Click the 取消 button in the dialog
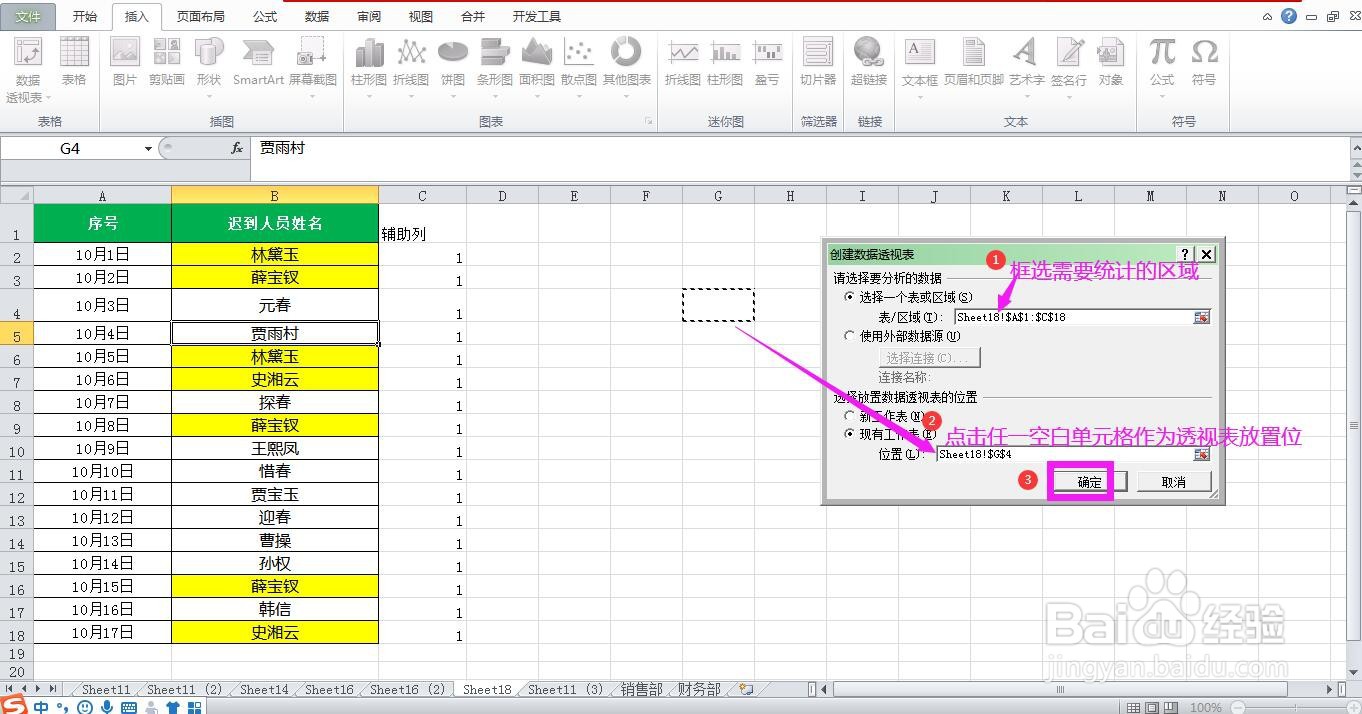This screenshot has height=714, width=1362. coord(1174,482)
